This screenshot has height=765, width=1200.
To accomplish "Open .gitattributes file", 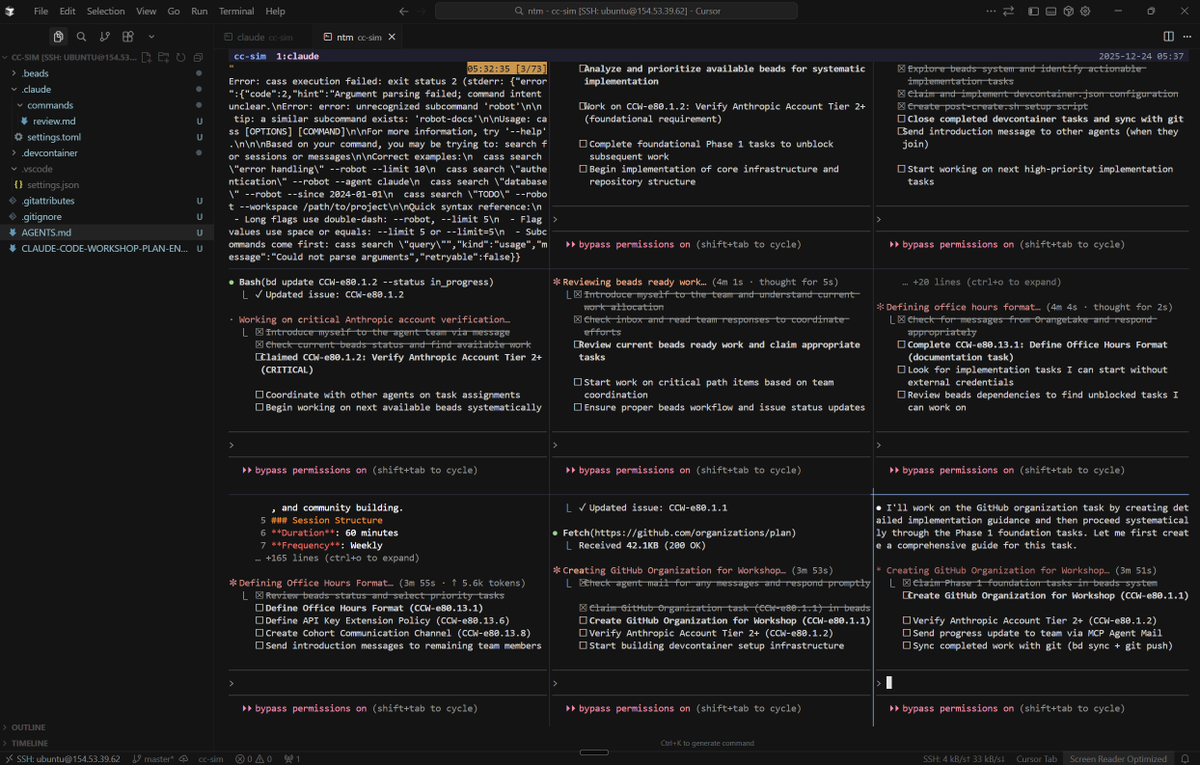I will (106, 201).
